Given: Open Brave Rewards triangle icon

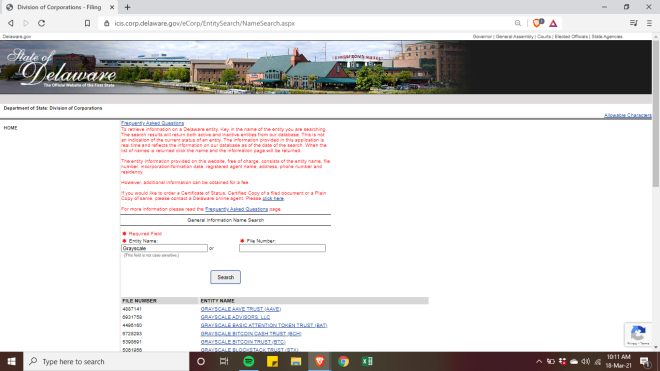Looking at the screenshot, I should pos(553,23).
